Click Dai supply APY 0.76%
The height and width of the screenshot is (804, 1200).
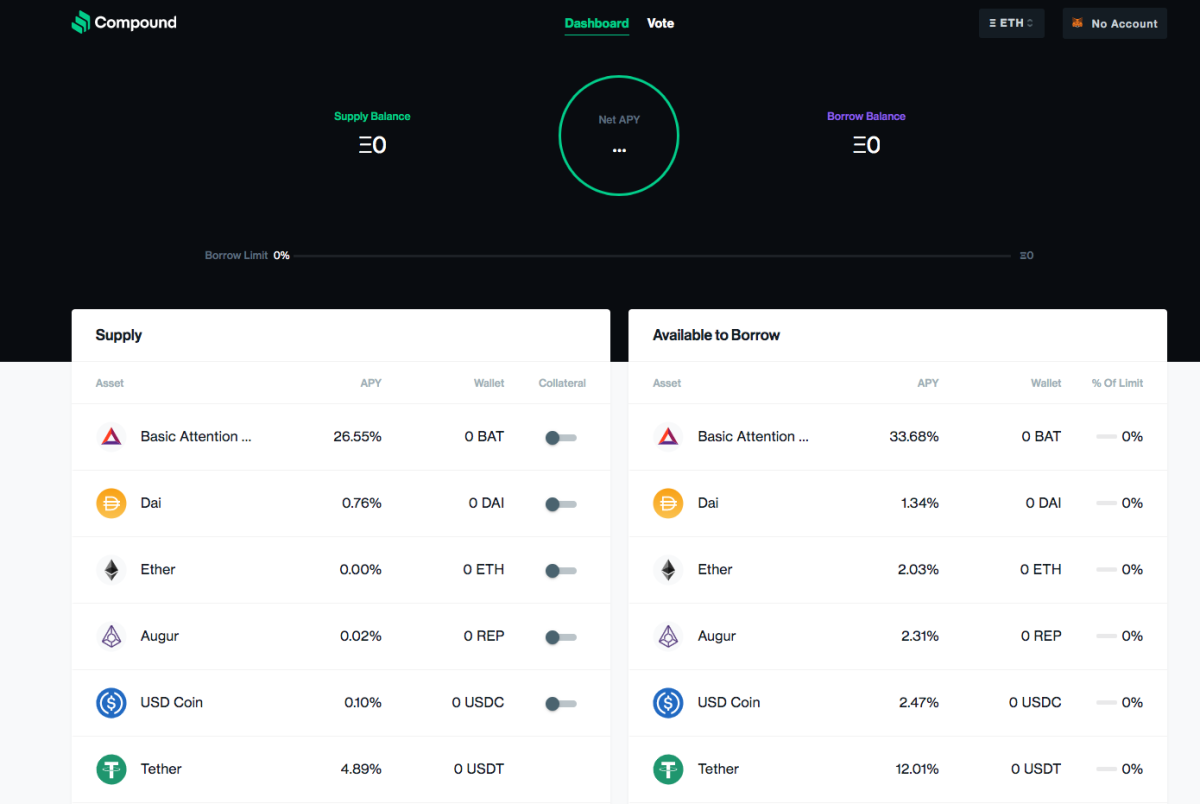[x=362, y=503]
